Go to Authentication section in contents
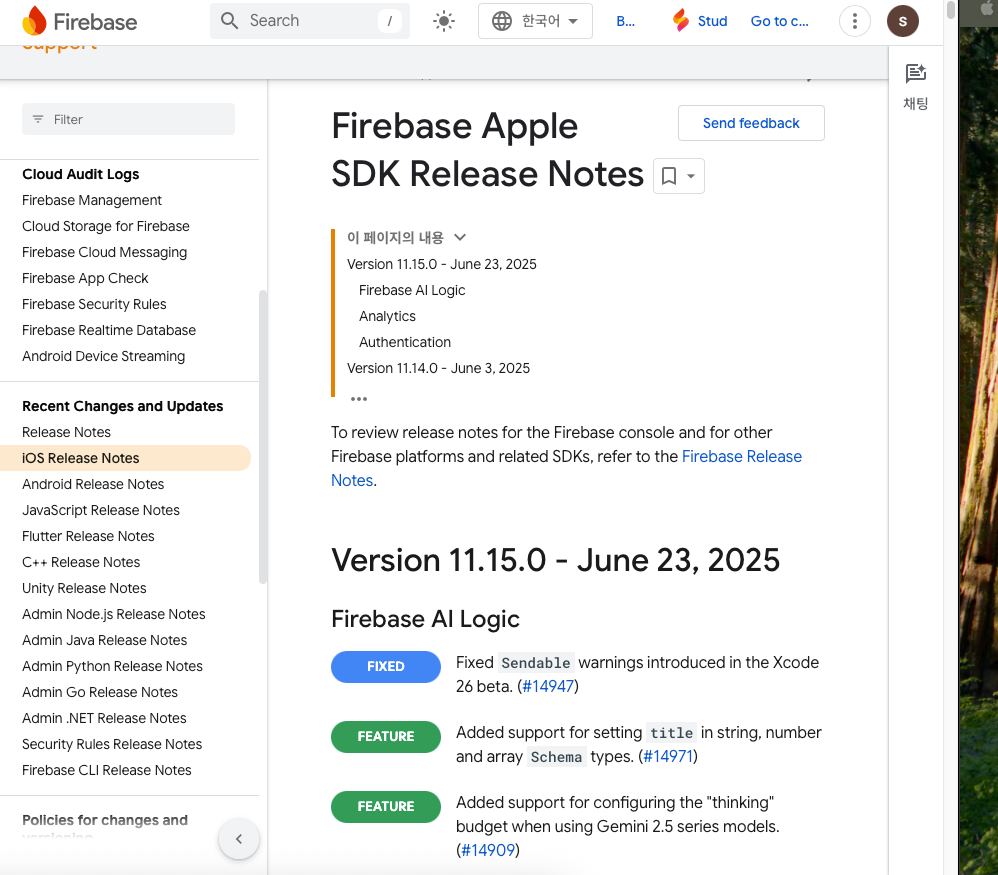 click(x=405, y=342)
